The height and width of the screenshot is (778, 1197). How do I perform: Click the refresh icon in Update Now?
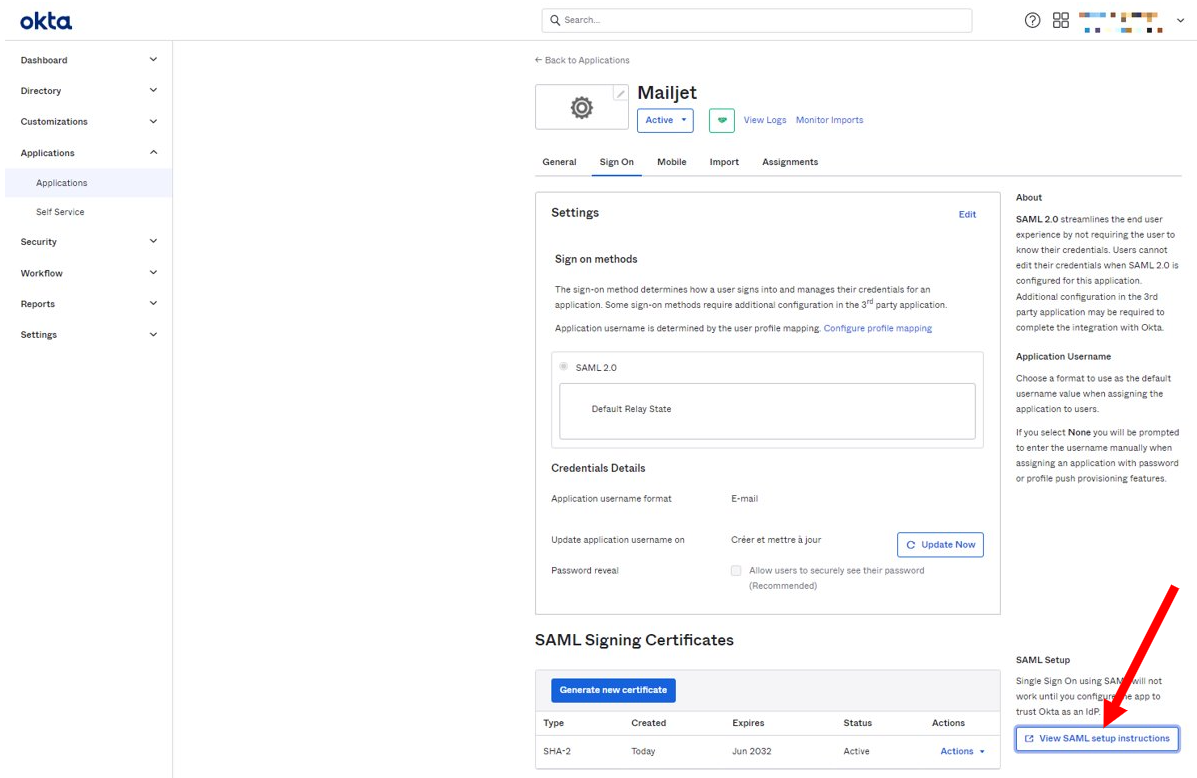click(911, 544)
